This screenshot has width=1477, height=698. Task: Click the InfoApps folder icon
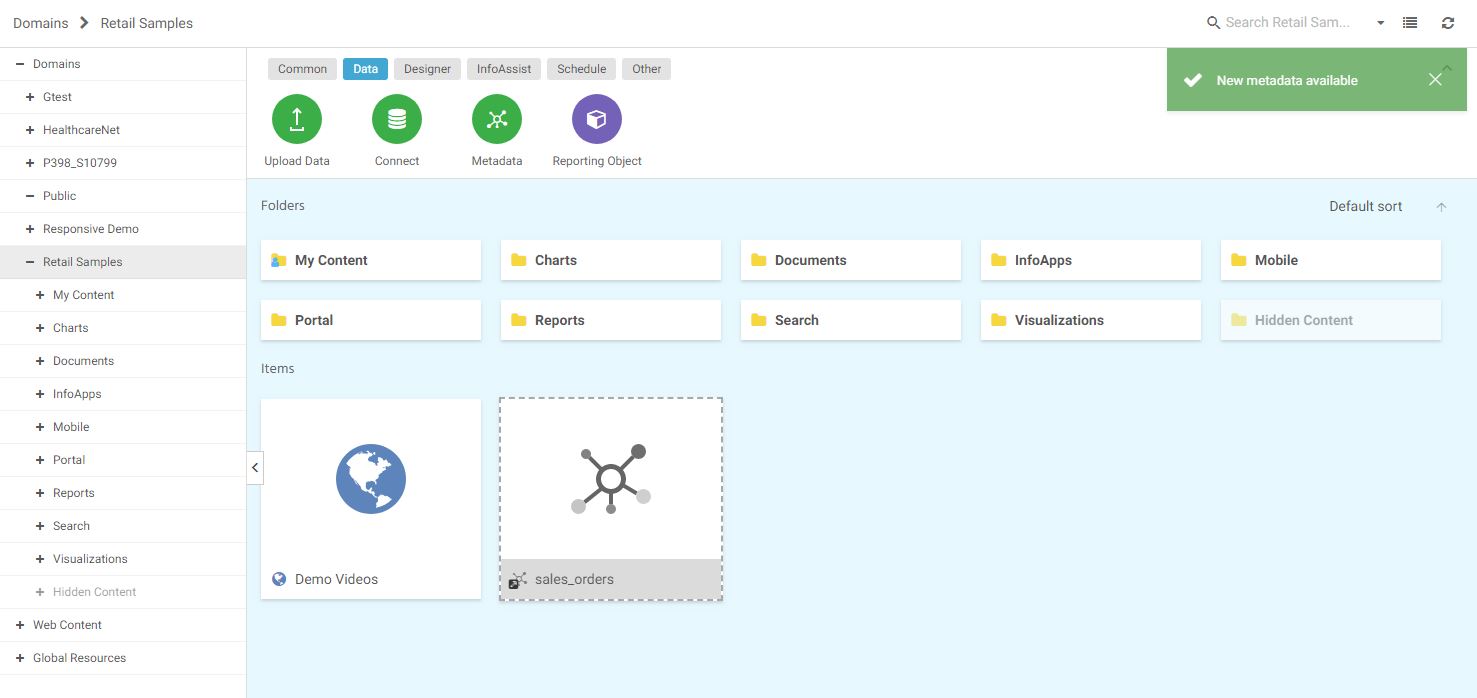(x=999, y=260)
